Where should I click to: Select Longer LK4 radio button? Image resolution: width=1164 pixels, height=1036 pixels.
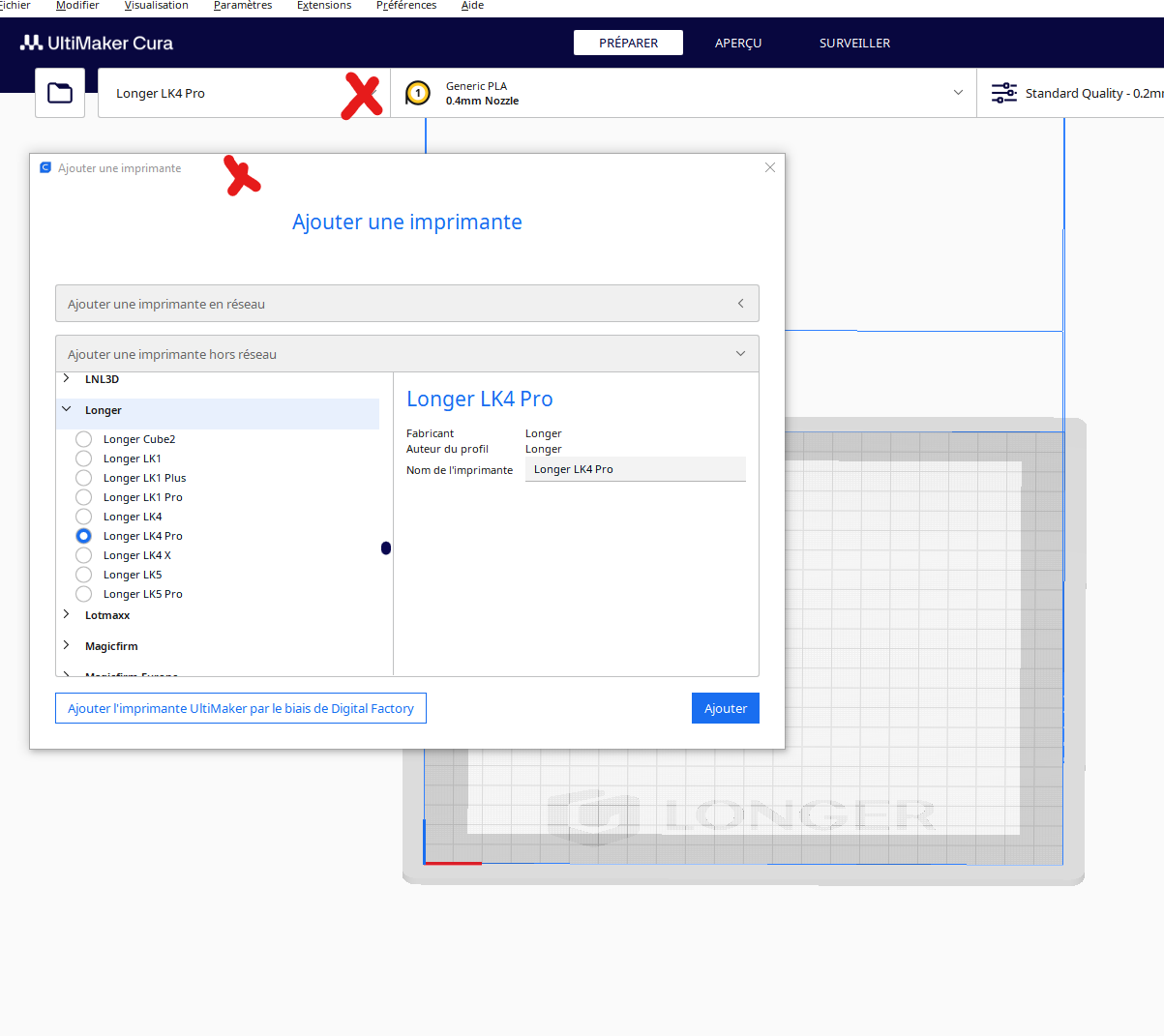84,517
